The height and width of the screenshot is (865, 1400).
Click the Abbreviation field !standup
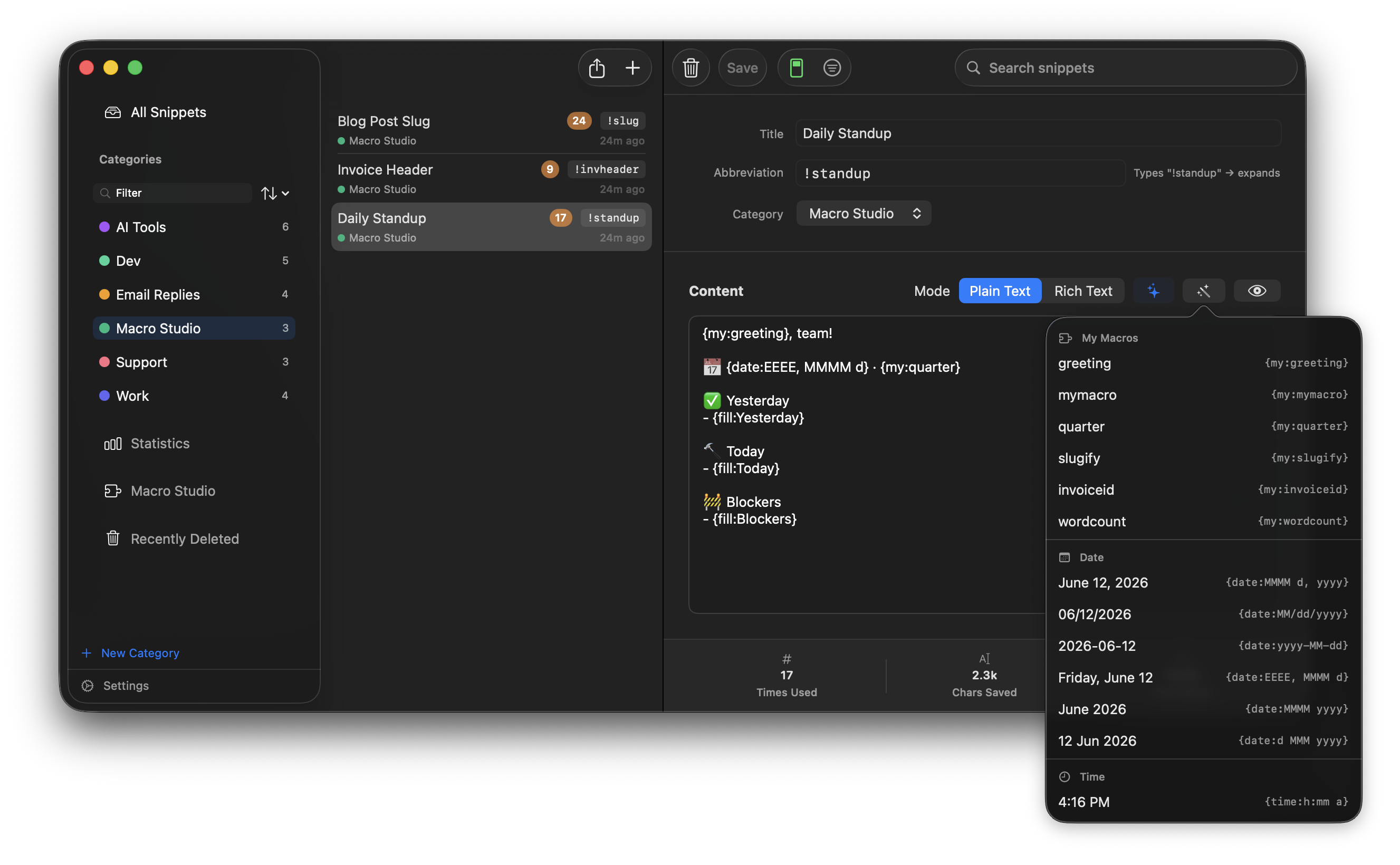(x=960, y=173)
